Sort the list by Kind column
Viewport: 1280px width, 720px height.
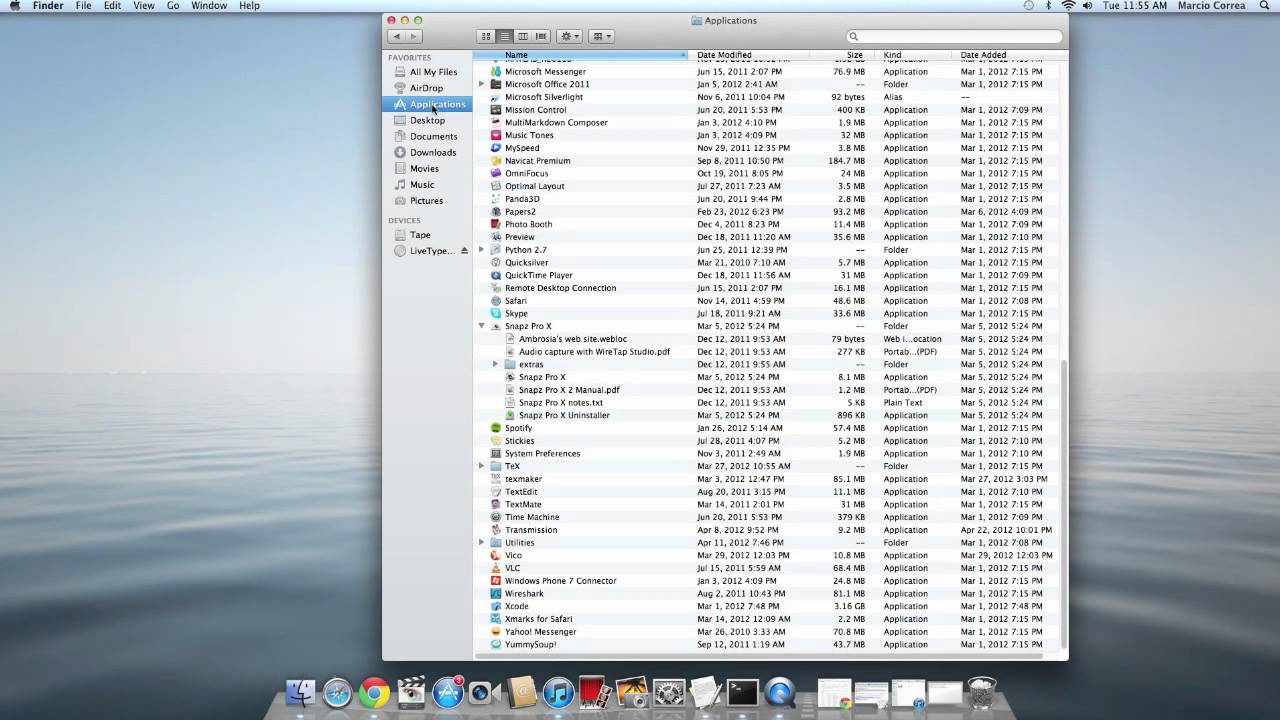click(x=914, y=55)
